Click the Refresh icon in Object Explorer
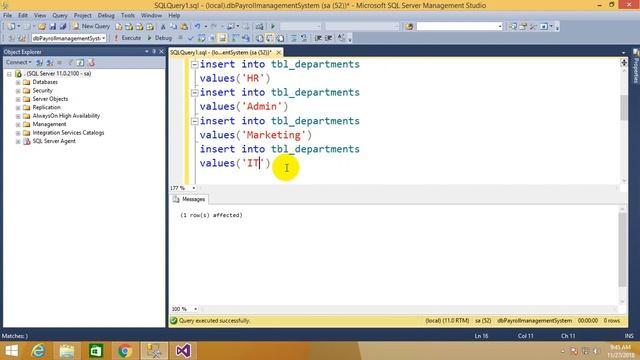Viewport: 640px width, 360px height. coord(80,62)
